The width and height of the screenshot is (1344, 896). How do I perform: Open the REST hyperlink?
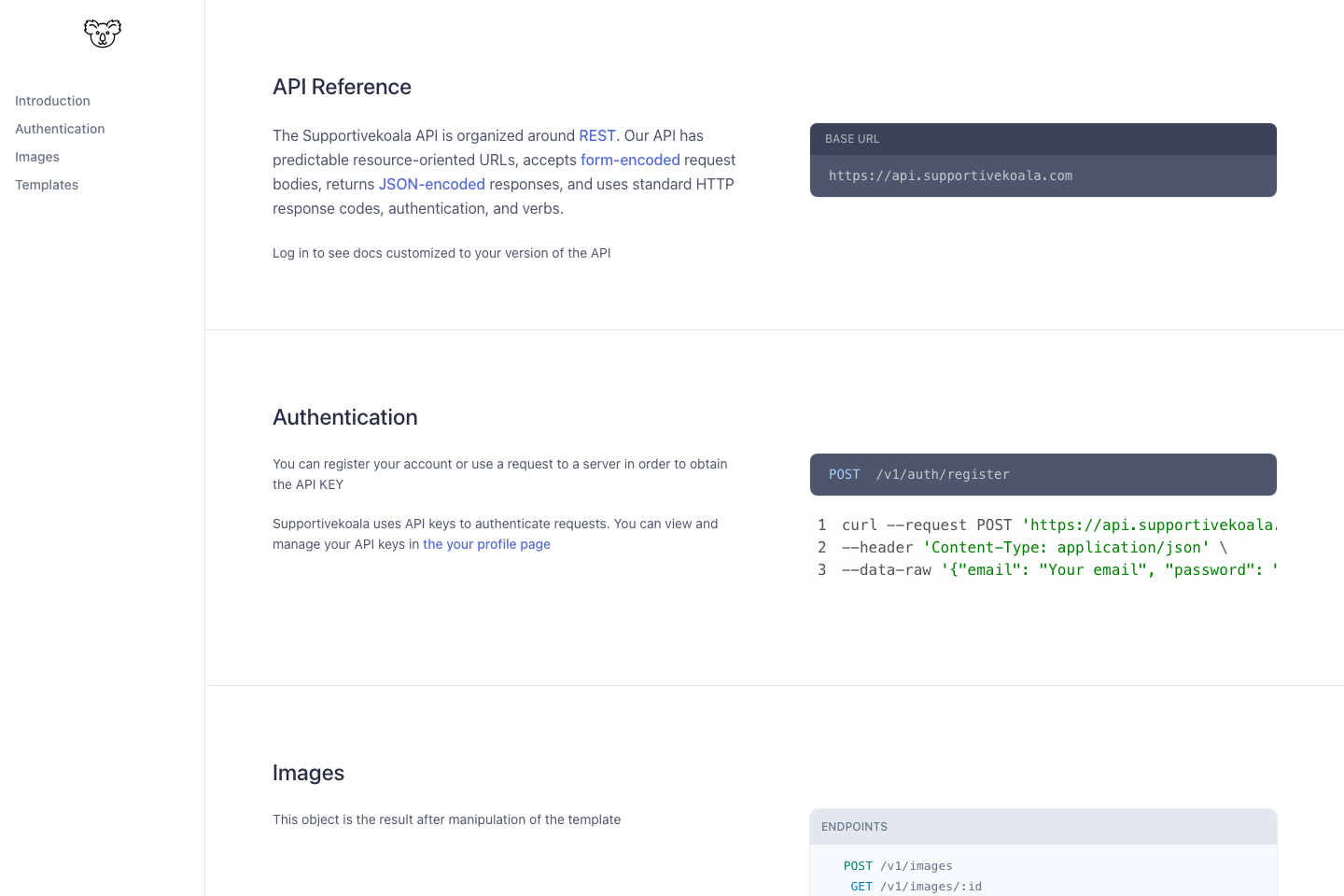[596, 135]
